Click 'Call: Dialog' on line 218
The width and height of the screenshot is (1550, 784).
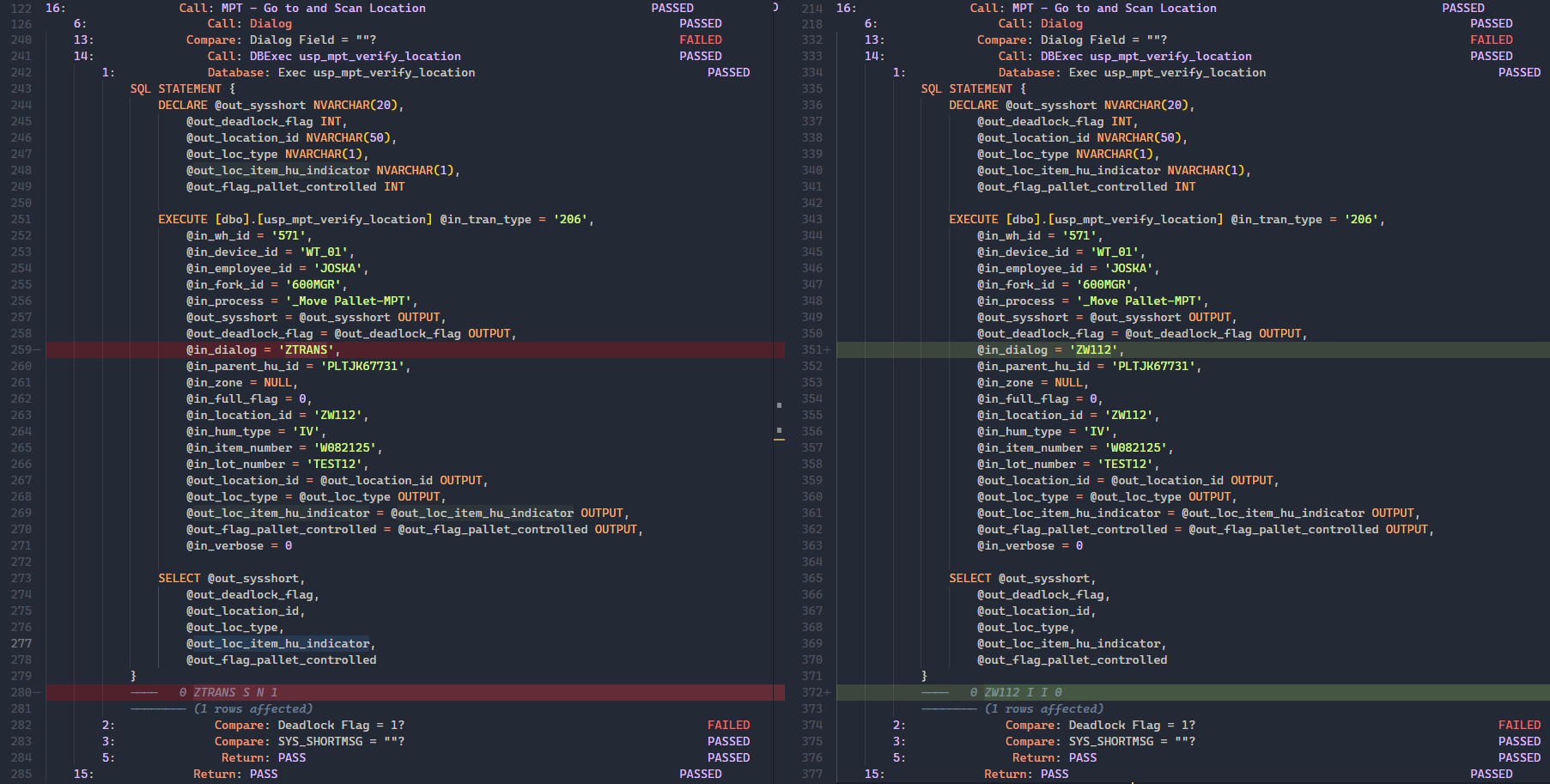1041,23
